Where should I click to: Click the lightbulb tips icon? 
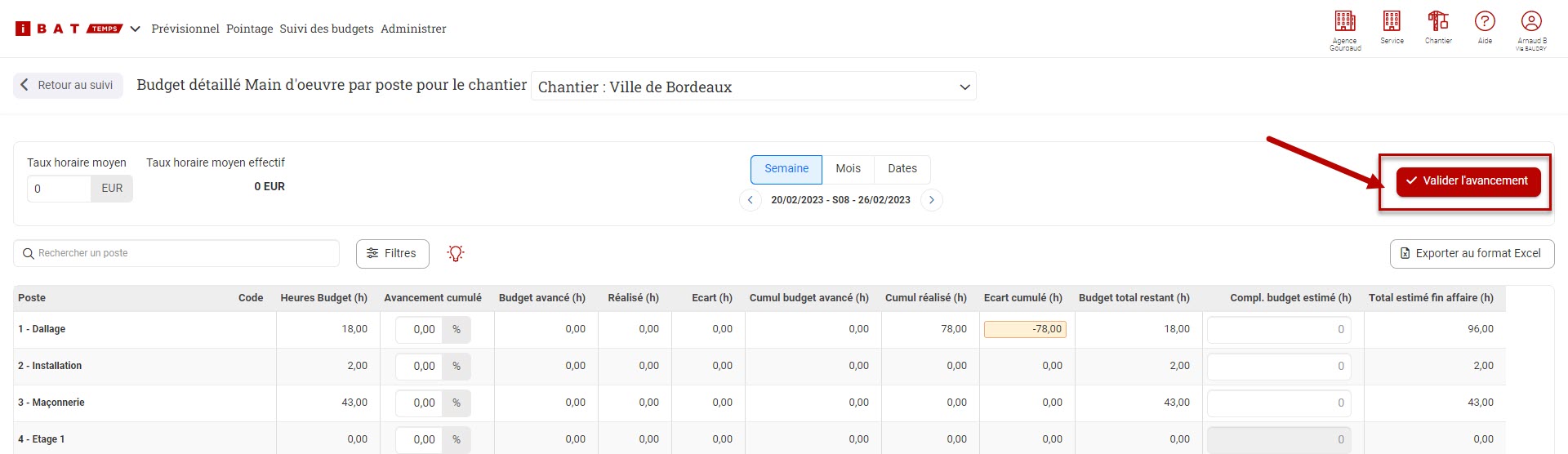(456, 254)
